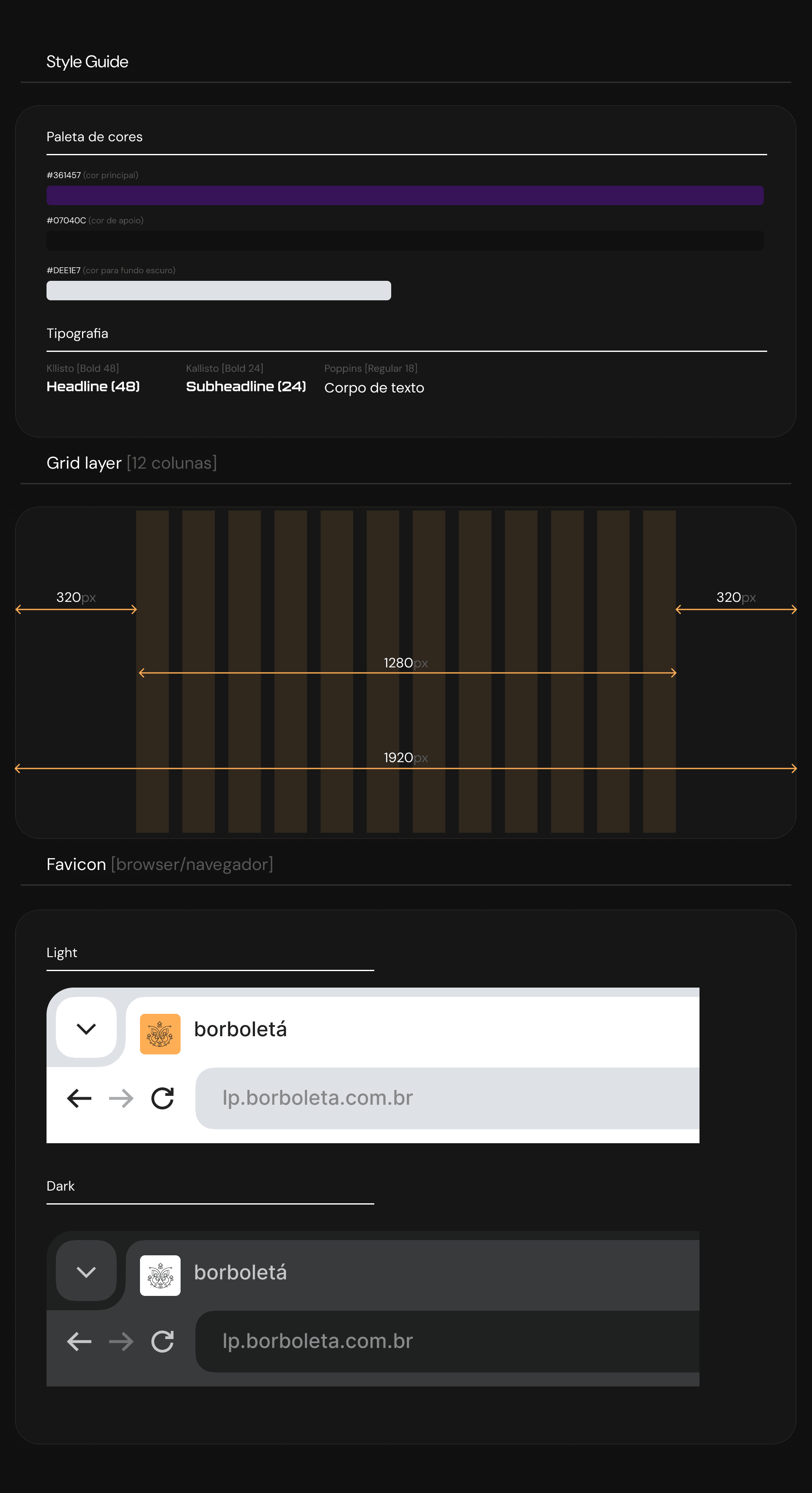Go back using dark browser arrow
Viewport: 812px width, 1493px height.
pyautogui.click(x=80, y=1341)
